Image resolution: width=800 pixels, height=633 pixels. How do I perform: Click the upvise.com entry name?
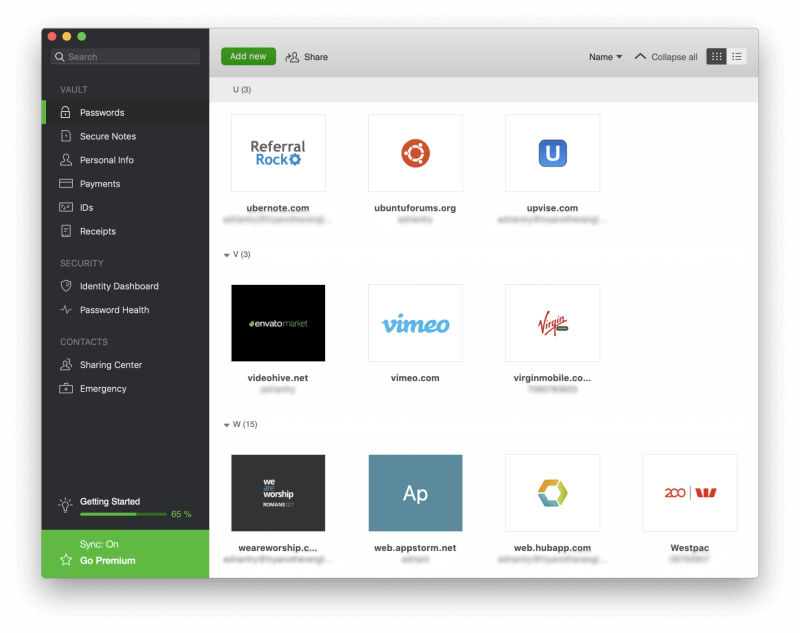[553, 208]
